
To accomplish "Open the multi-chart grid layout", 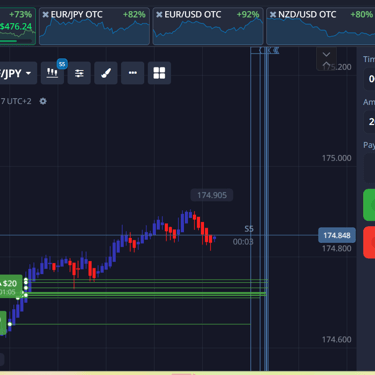I will [x=159, y=73].
